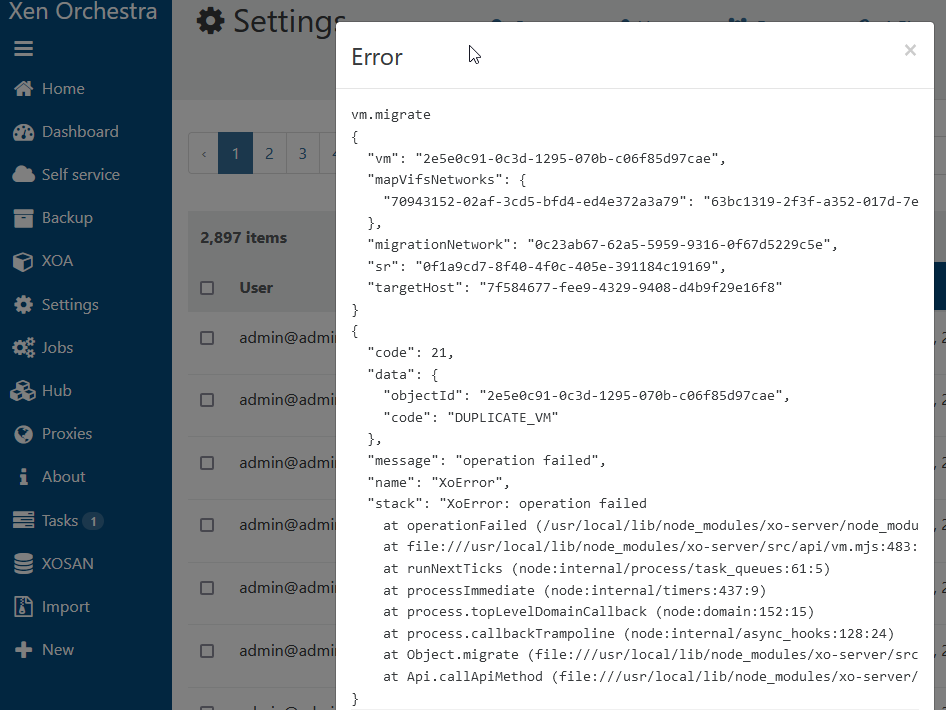Open the Home menu item
Screen dimensions: 946x710
(63, 89)
